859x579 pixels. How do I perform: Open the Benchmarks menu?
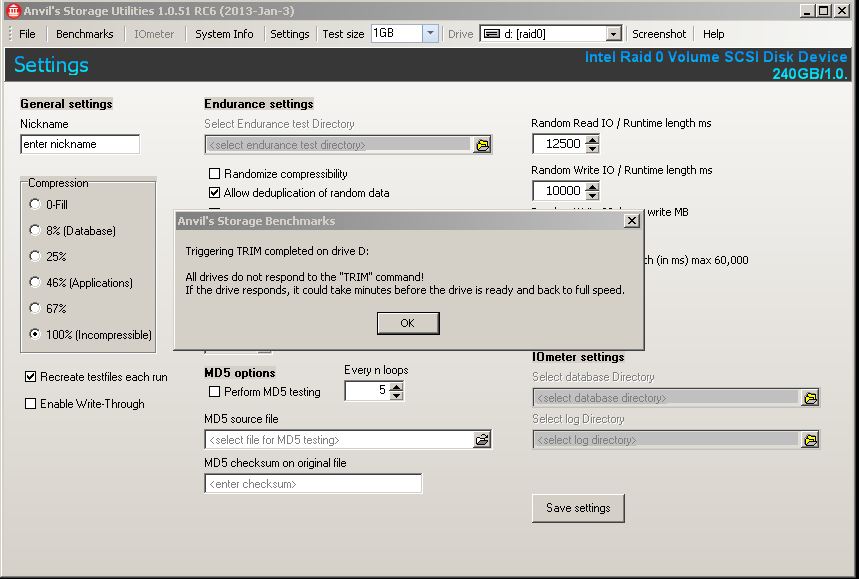coord(85,34)
